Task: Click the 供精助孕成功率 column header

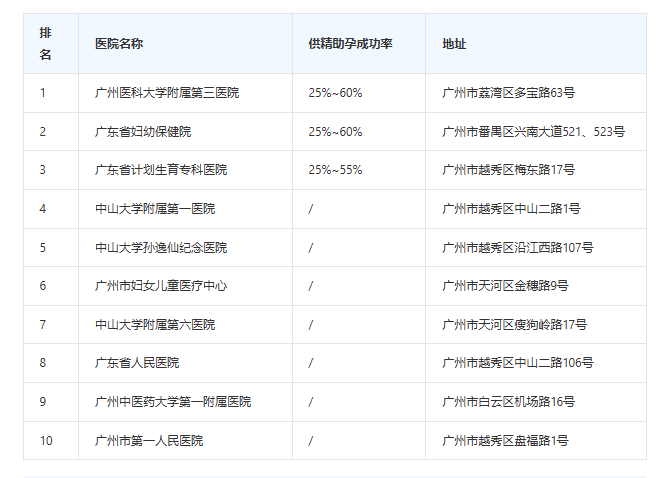Action: pyautogui.click(x=350, y=44)
